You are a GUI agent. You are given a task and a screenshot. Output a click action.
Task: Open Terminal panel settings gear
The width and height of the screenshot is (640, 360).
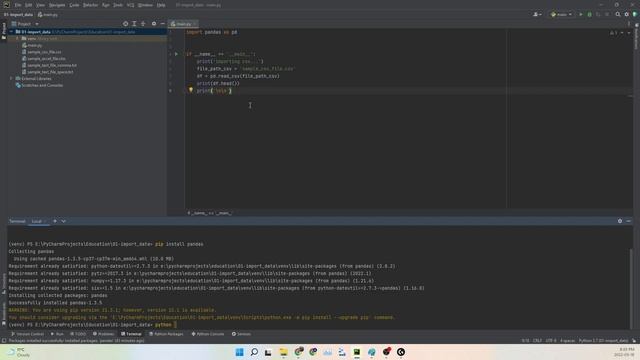620,221
